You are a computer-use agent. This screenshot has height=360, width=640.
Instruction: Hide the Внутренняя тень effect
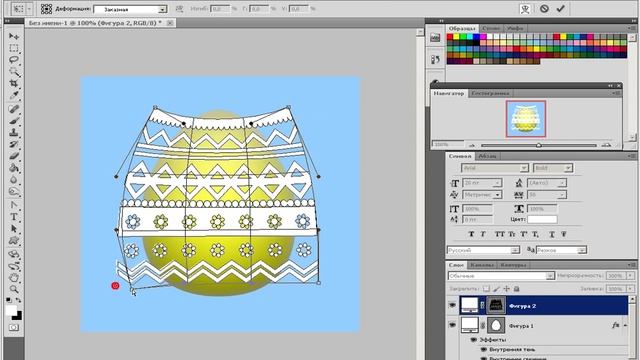(484, 349)
